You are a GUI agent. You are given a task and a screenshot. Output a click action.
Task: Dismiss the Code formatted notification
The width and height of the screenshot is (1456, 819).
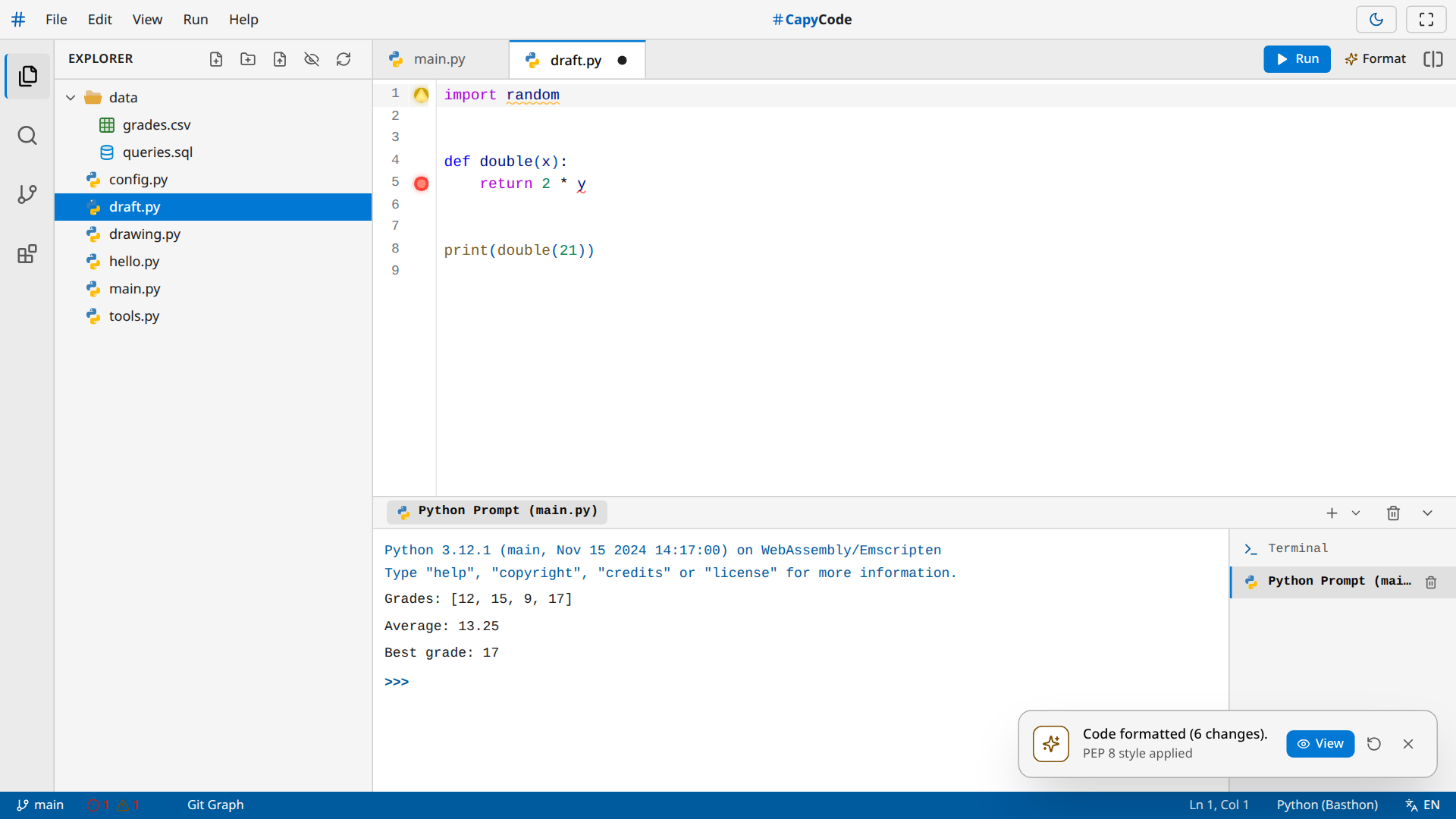(1408, 744)
